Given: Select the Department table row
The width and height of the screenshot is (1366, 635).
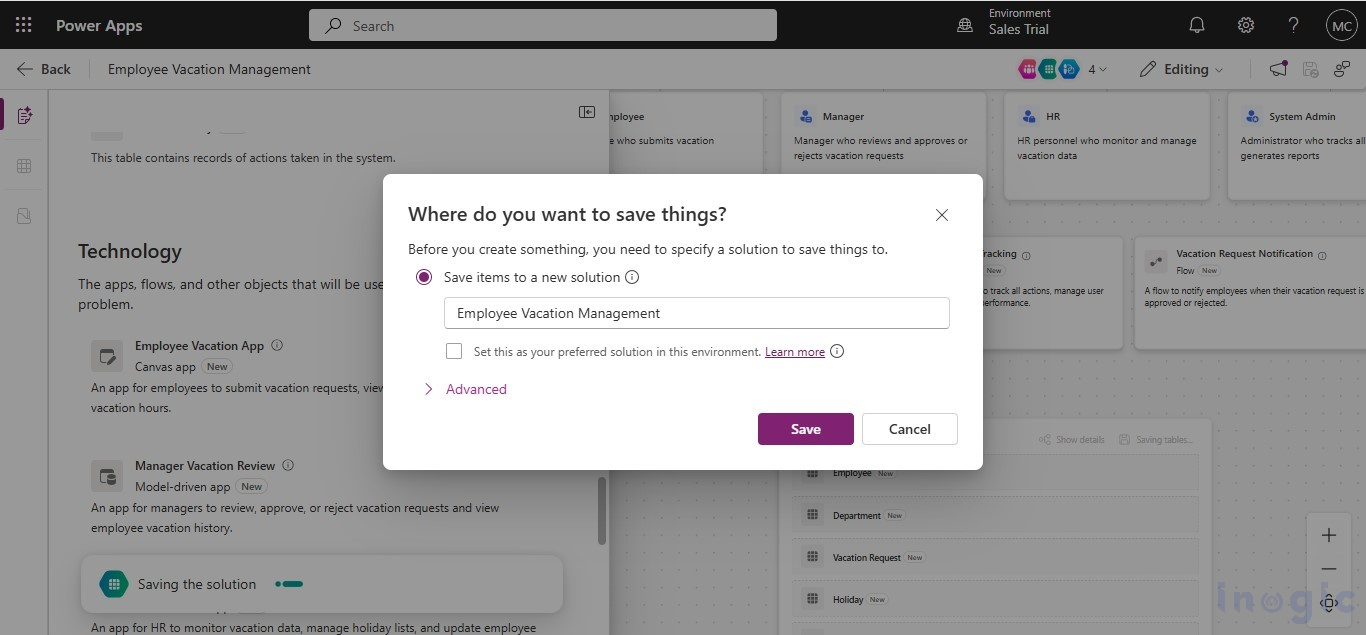Looking at the screenshot, I should pyautogui.click(x=995, y=515).
